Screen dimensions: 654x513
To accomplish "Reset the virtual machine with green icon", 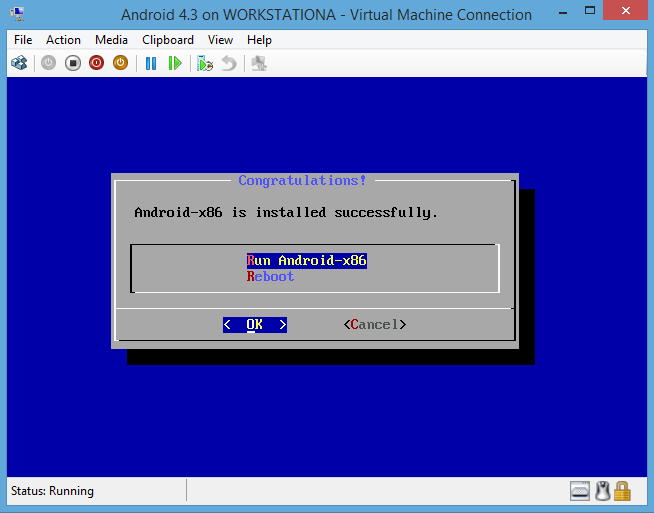I will 175,63.
